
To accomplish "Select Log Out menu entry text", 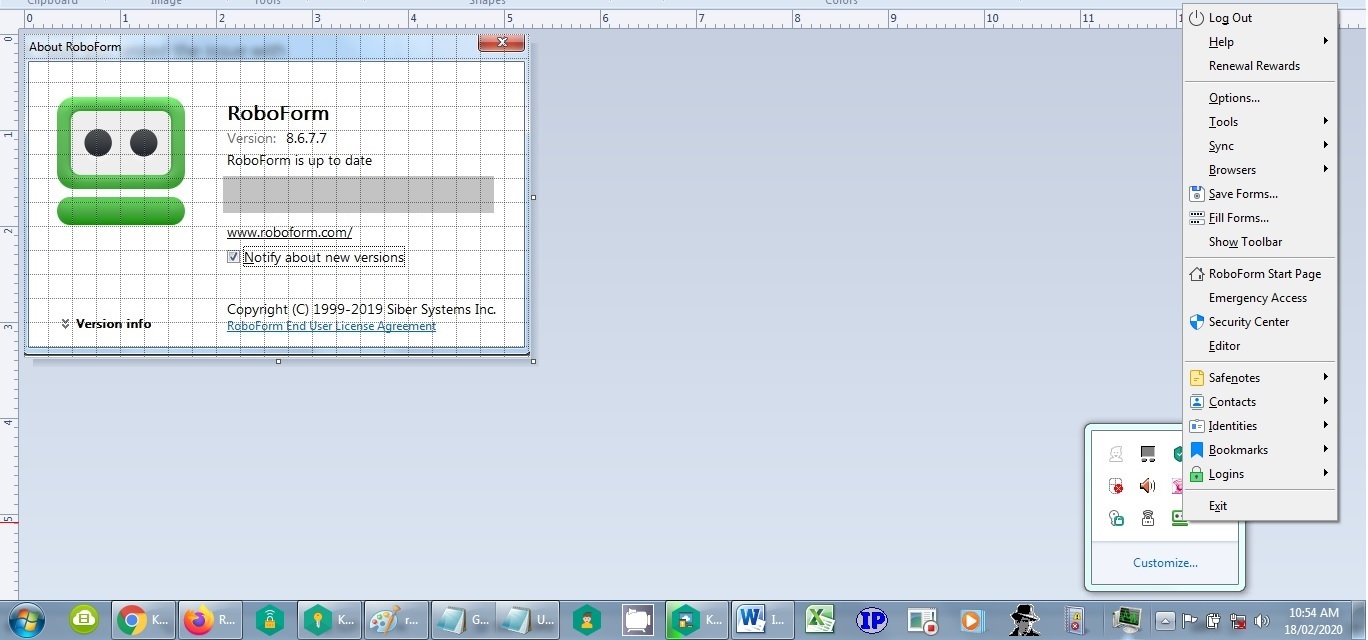I will pos(1230,17).
